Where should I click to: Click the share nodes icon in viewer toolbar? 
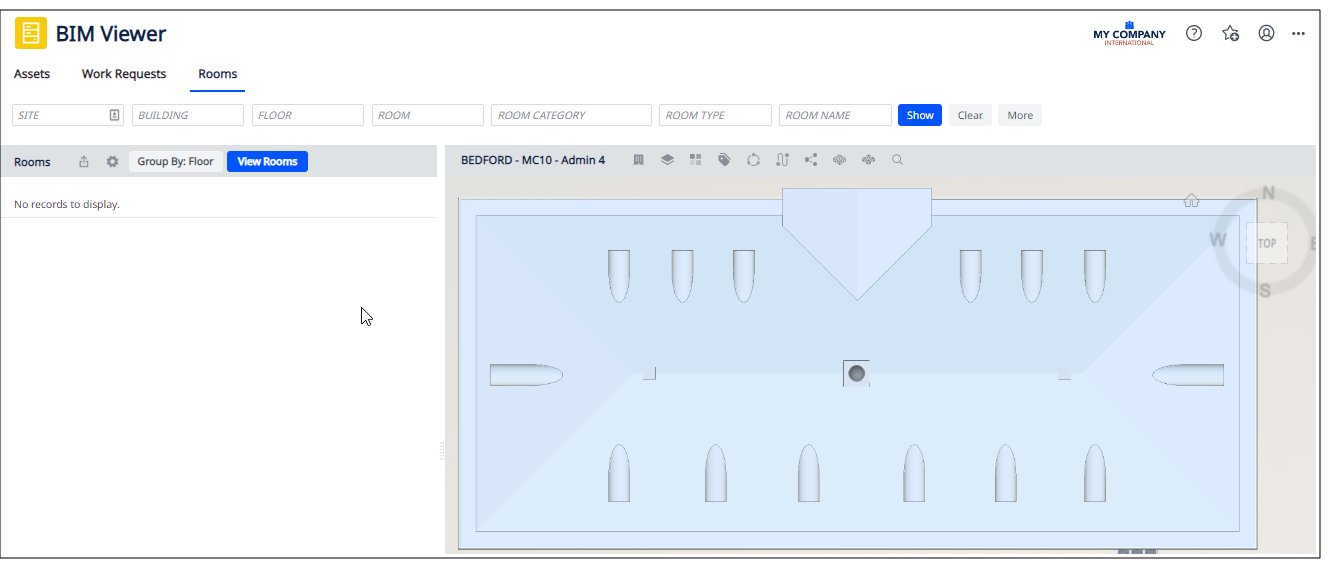point(811,159)
